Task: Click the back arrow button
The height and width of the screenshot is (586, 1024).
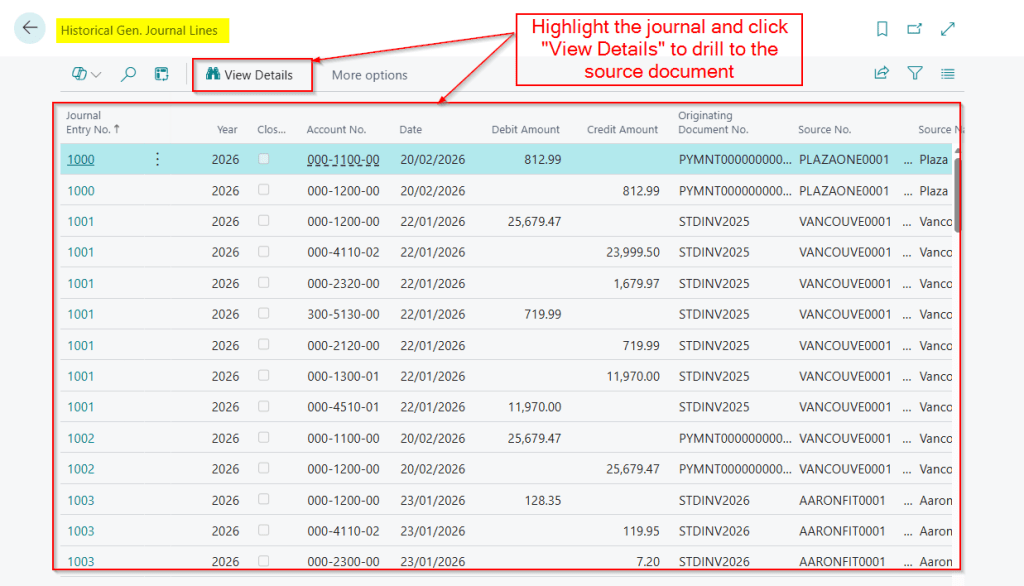Action: click(29, 28)
